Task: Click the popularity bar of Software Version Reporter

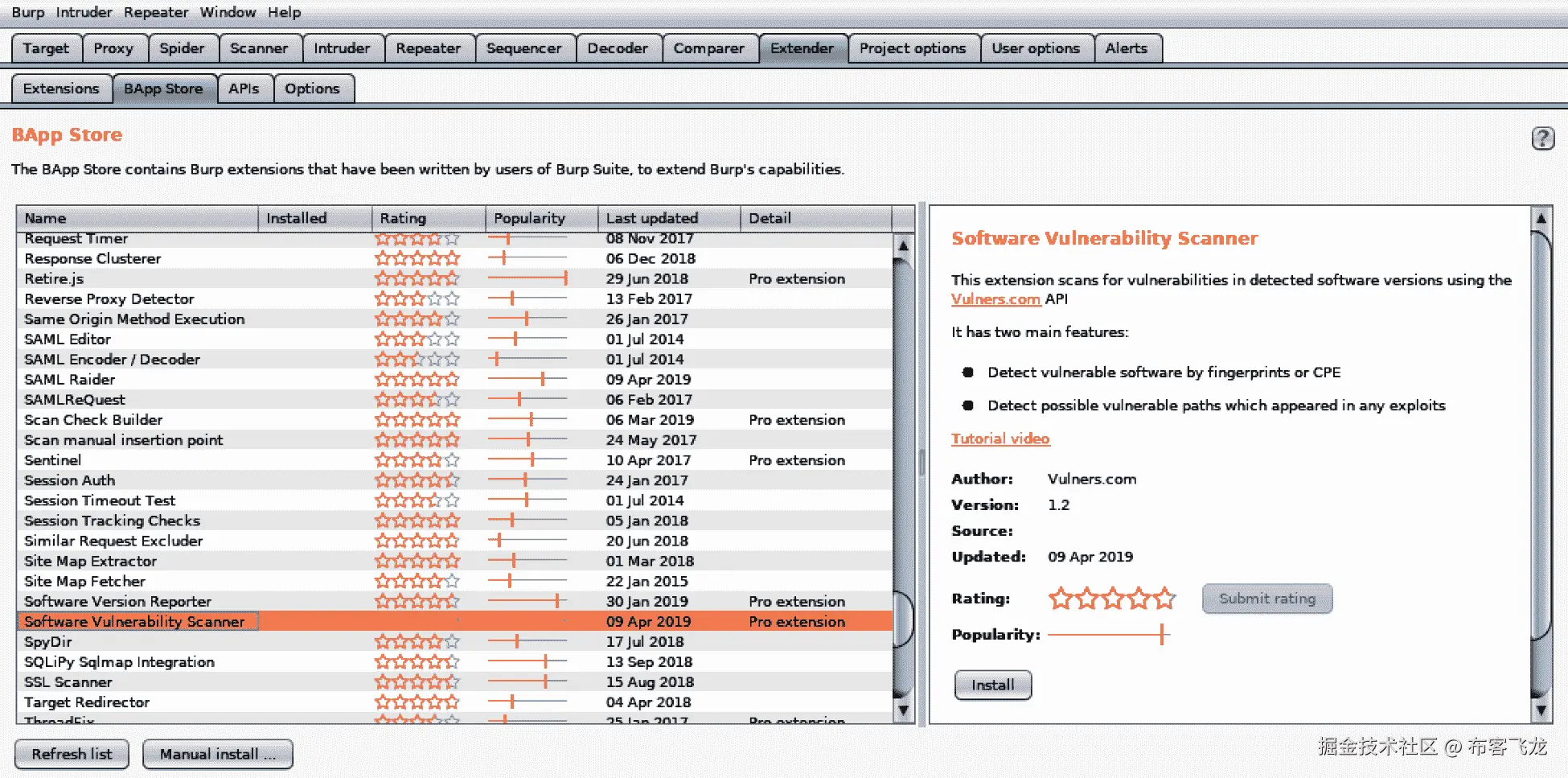Action: (x=527, y=601)
